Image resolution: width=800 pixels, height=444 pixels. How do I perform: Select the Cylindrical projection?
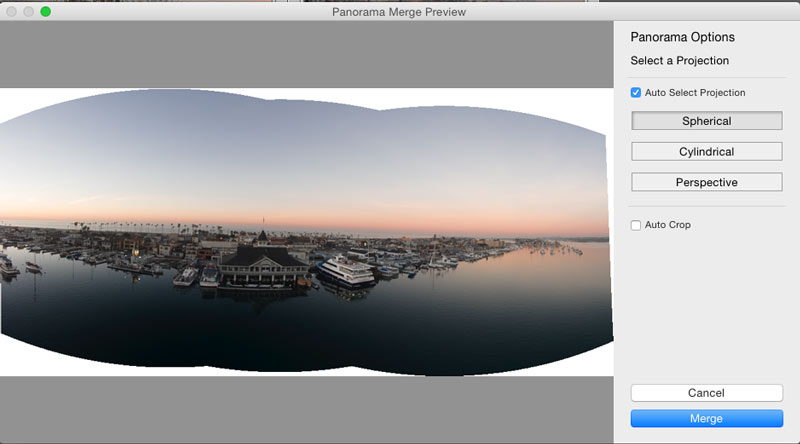pyautogui.click(x=707, y=152)
